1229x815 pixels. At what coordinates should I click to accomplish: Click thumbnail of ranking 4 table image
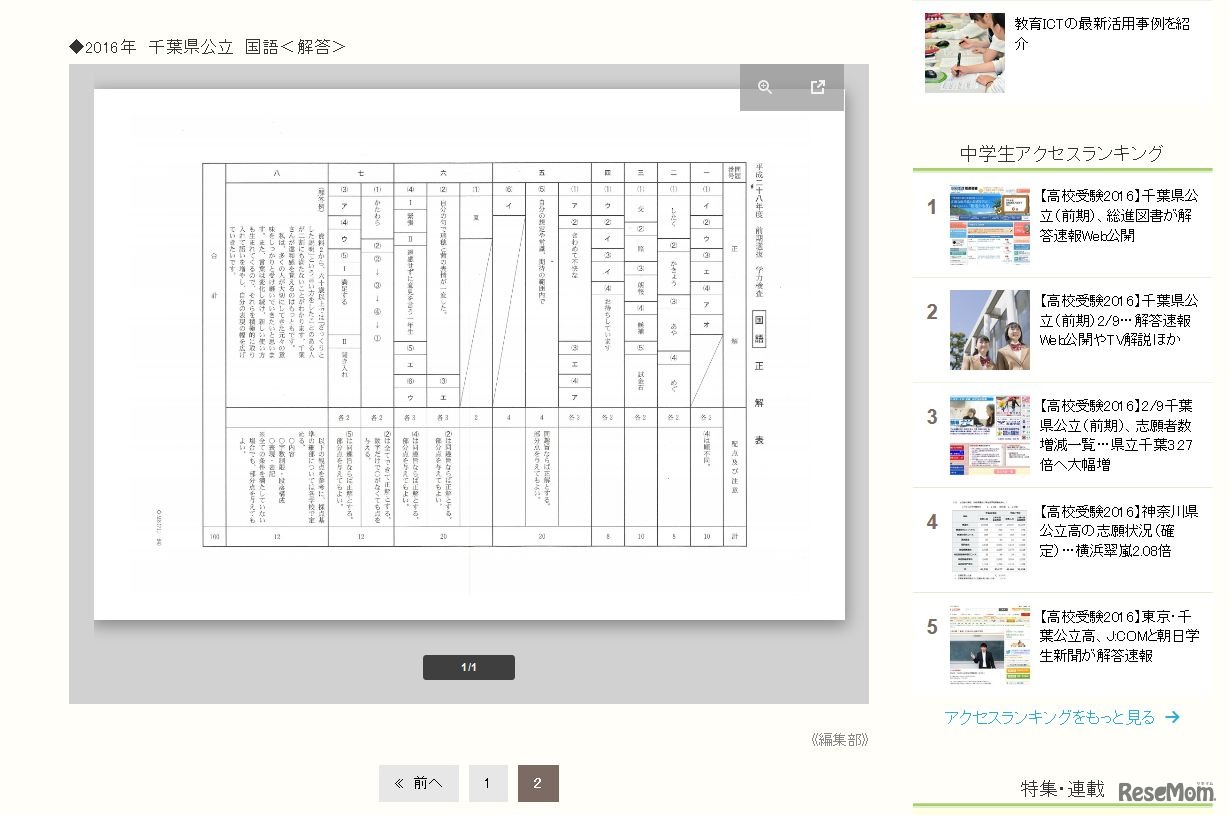point(990,541)
